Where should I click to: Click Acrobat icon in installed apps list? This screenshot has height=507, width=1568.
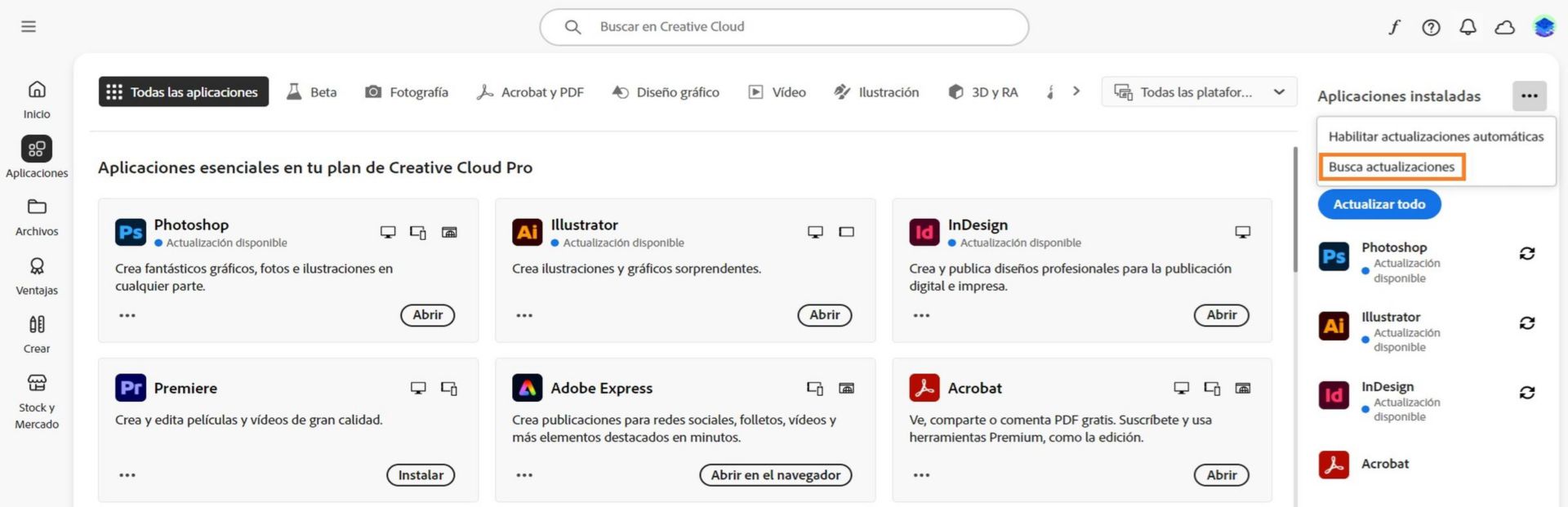pos(1334,465)
